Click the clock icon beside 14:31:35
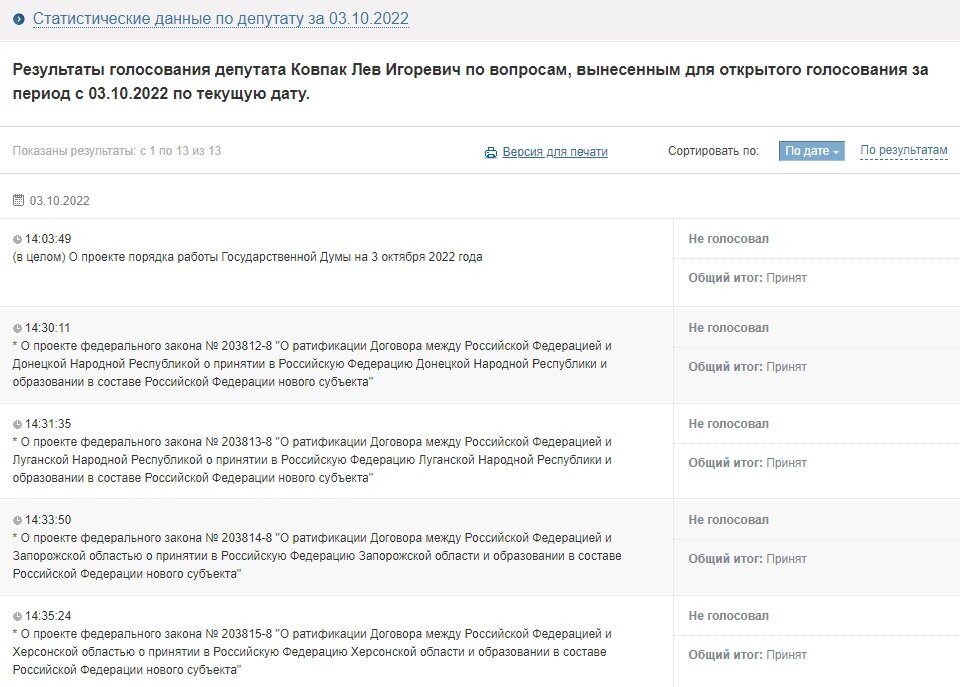The width and height of the screenshot is (960, 687). click(x=17, y=424)
